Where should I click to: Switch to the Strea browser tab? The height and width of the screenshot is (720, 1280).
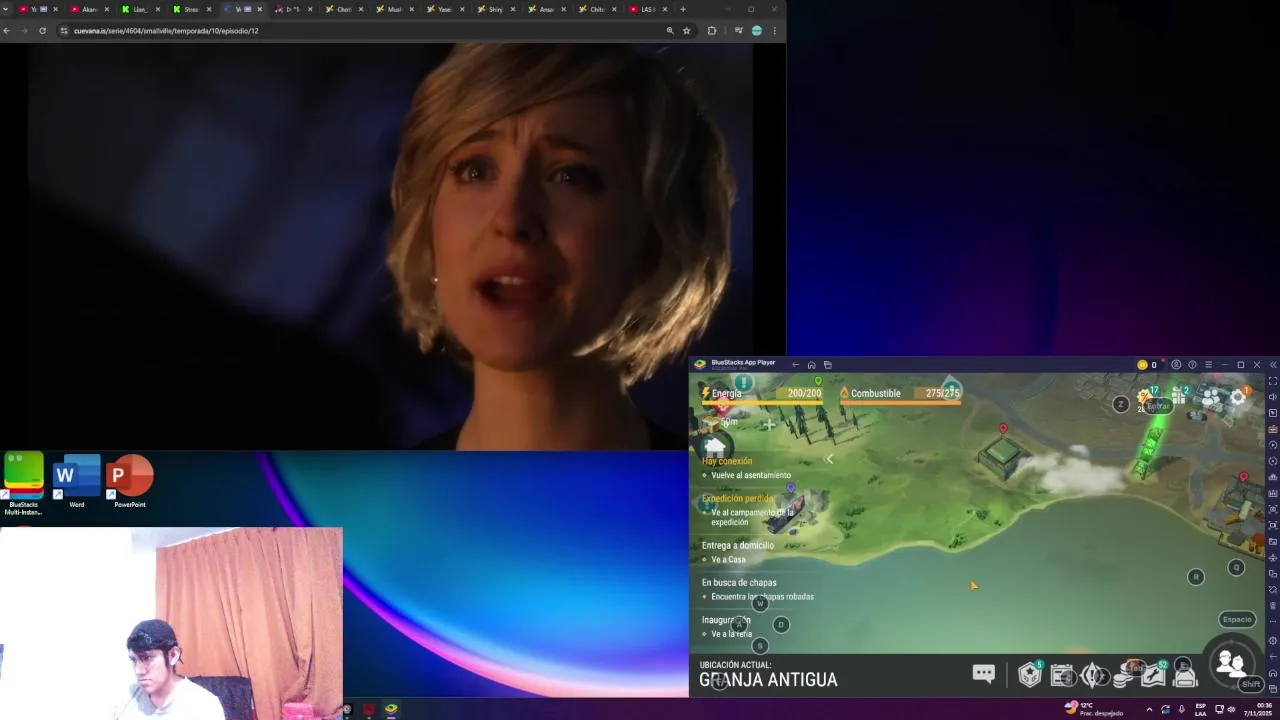pyautogui.click(x=190, y=9)
